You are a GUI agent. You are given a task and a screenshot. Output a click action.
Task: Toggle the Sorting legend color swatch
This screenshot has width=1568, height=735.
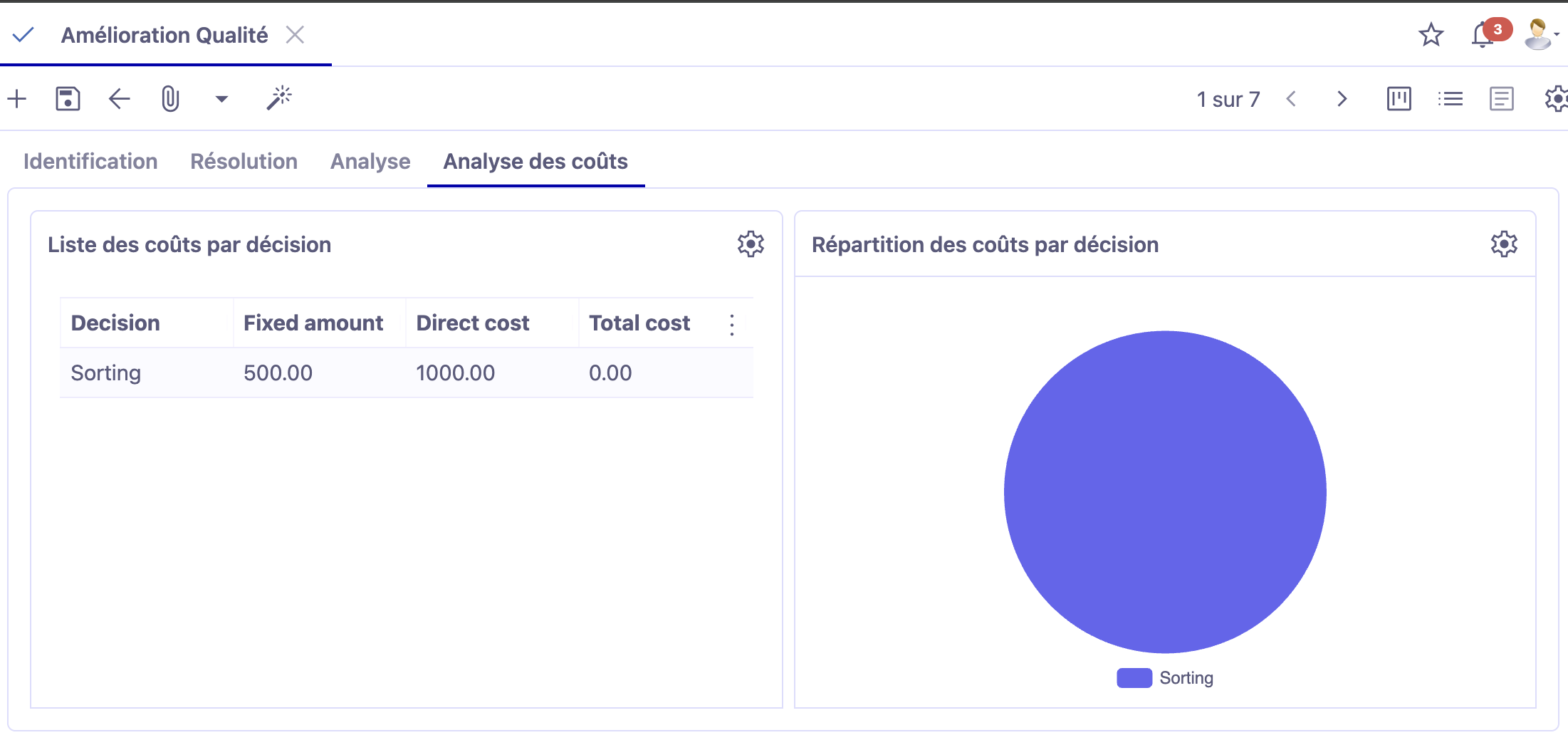[1134, 678]
